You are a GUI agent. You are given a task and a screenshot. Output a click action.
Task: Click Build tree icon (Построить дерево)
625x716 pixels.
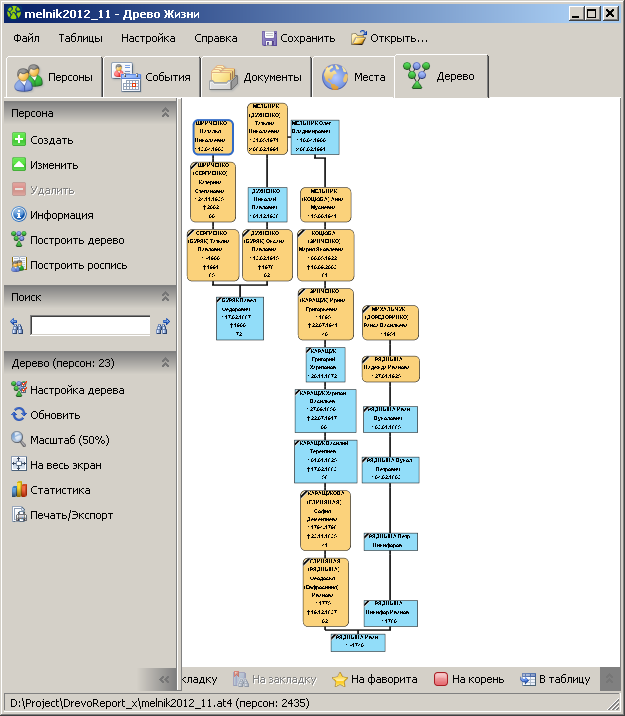[x=18, y=240]
